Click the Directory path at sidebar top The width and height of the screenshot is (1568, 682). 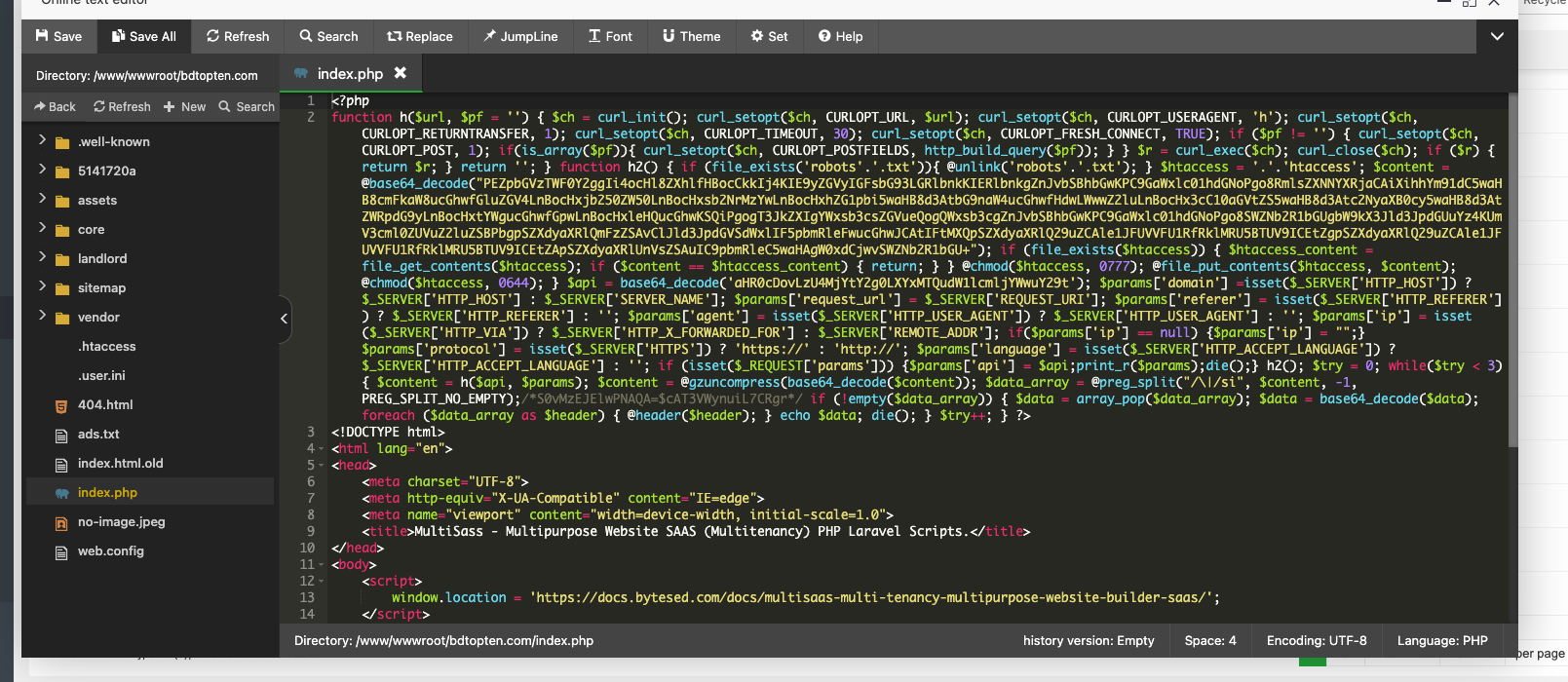click(147, 75)
